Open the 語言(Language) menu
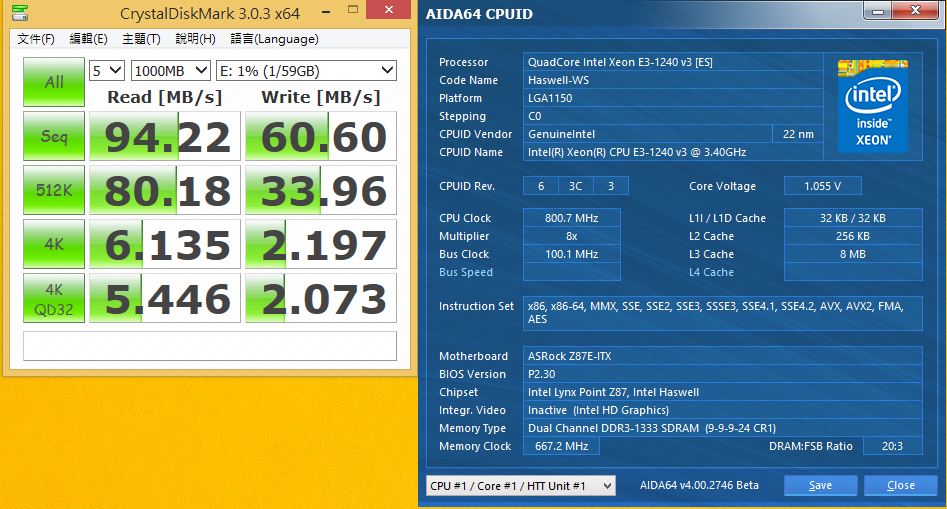The width and height of the screenshot is (947, 509). 274,39
